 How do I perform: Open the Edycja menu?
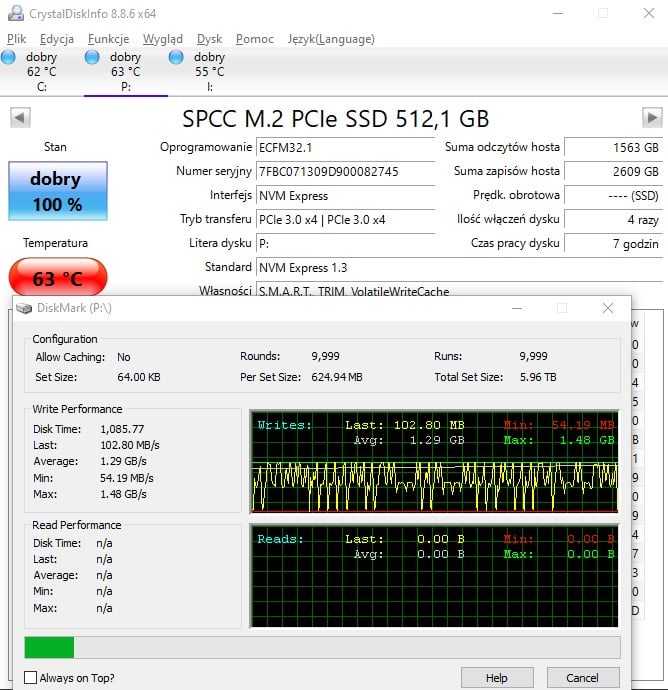[57, 39]
